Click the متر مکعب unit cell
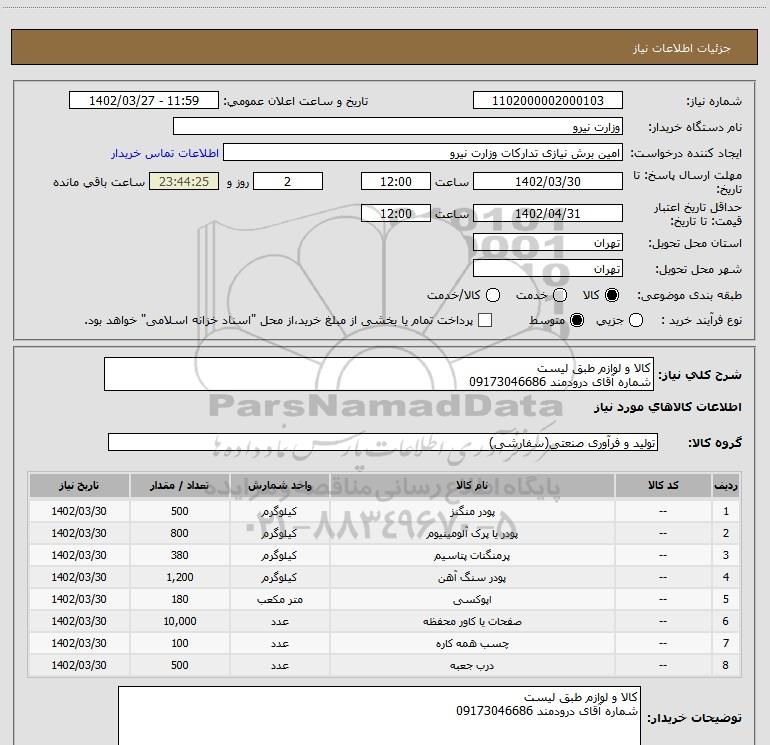Image resolution: width=770 pixels, height=745 pixels. click(279, 600)
